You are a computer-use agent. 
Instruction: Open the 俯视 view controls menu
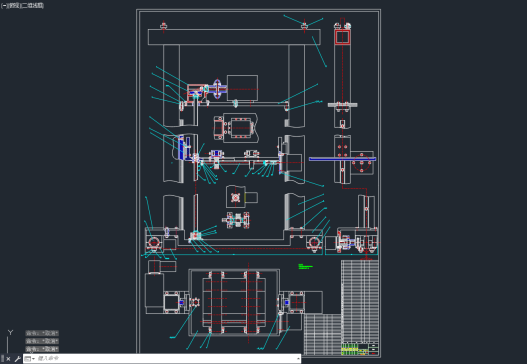[13, 6]
